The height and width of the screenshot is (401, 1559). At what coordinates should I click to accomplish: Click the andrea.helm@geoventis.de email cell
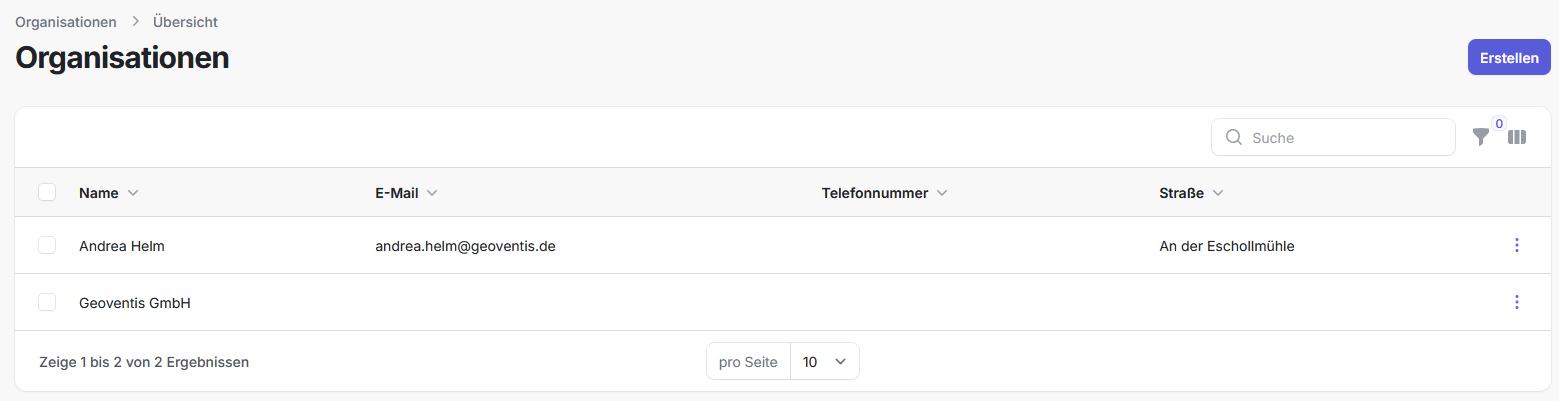[x=465, y=246]
